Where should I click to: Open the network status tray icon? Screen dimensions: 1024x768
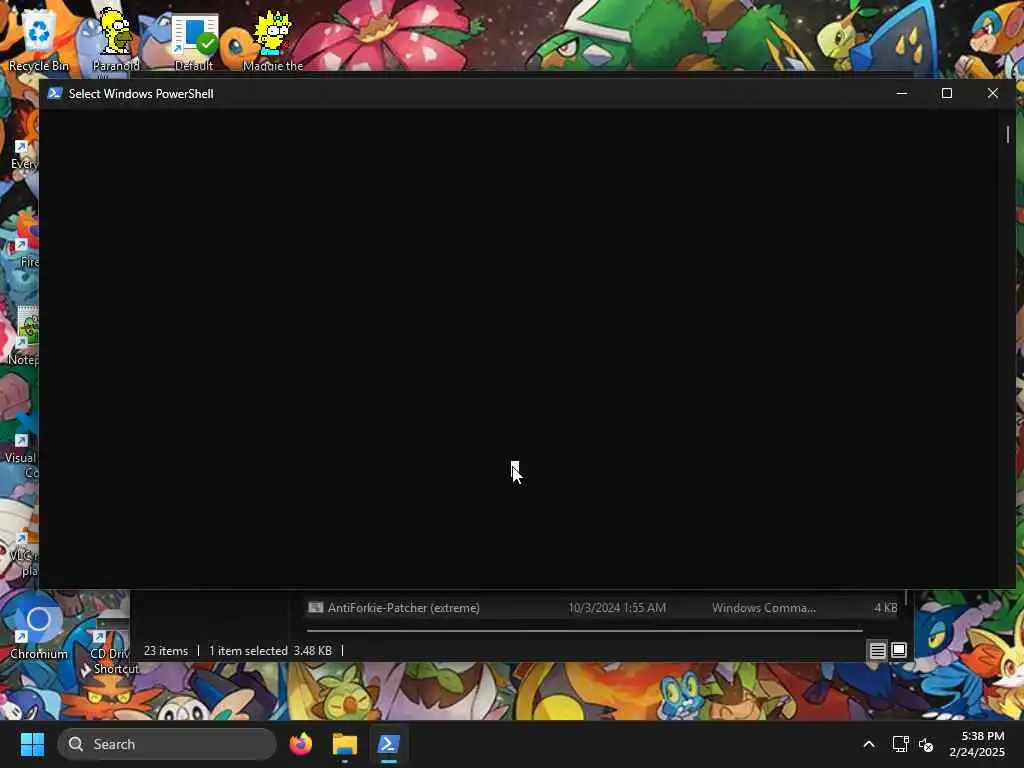point(901,744)
